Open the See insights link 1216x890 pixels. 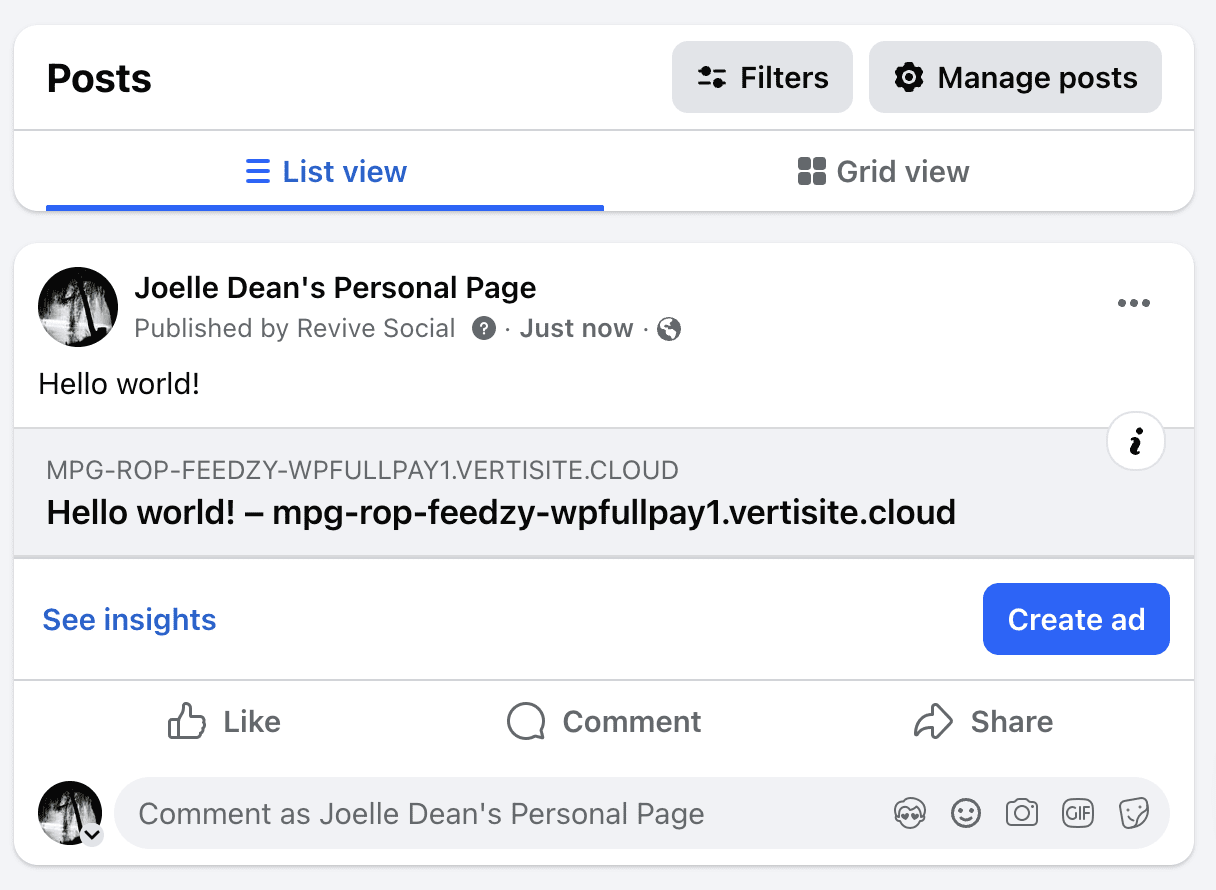[129, 620]
